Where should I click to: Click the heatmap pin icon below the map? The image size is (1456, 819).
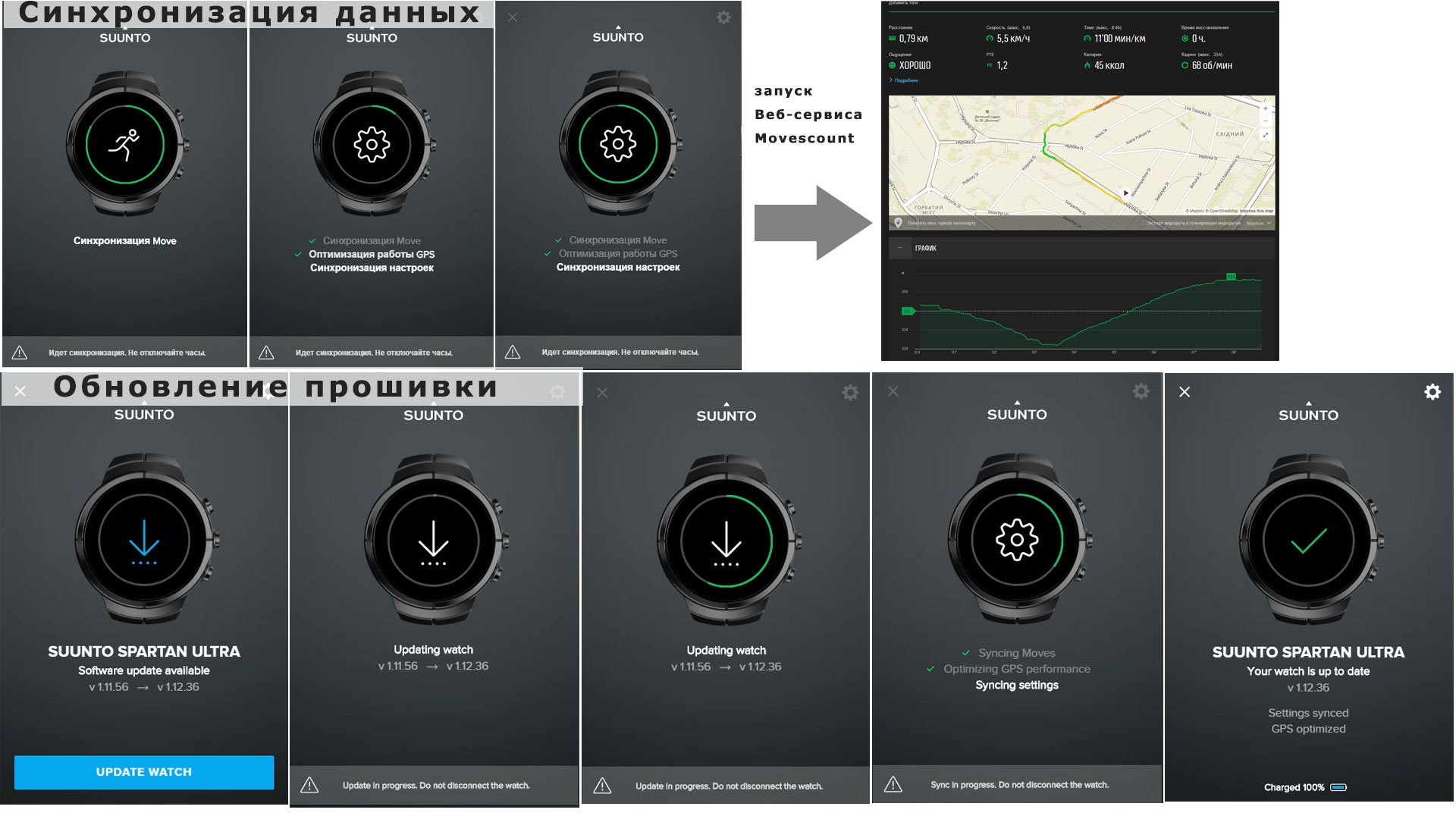point(898,223)
